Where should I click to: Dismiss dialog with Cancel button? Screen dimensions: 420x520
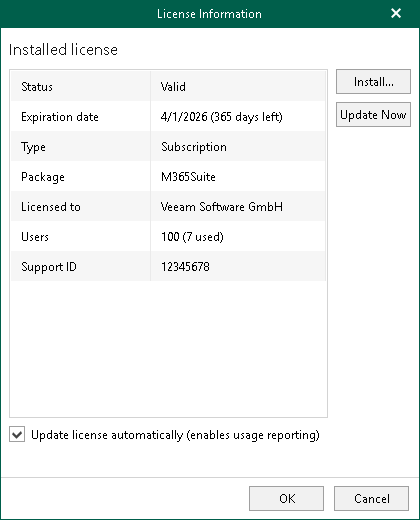[371, 498]
